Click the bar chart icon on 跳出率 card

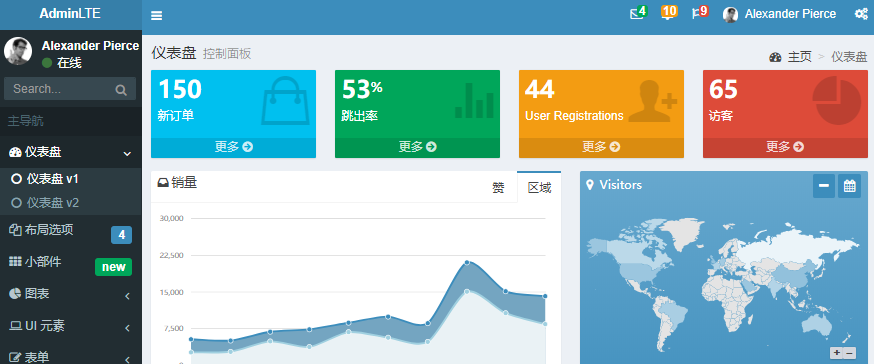[474, 100]
